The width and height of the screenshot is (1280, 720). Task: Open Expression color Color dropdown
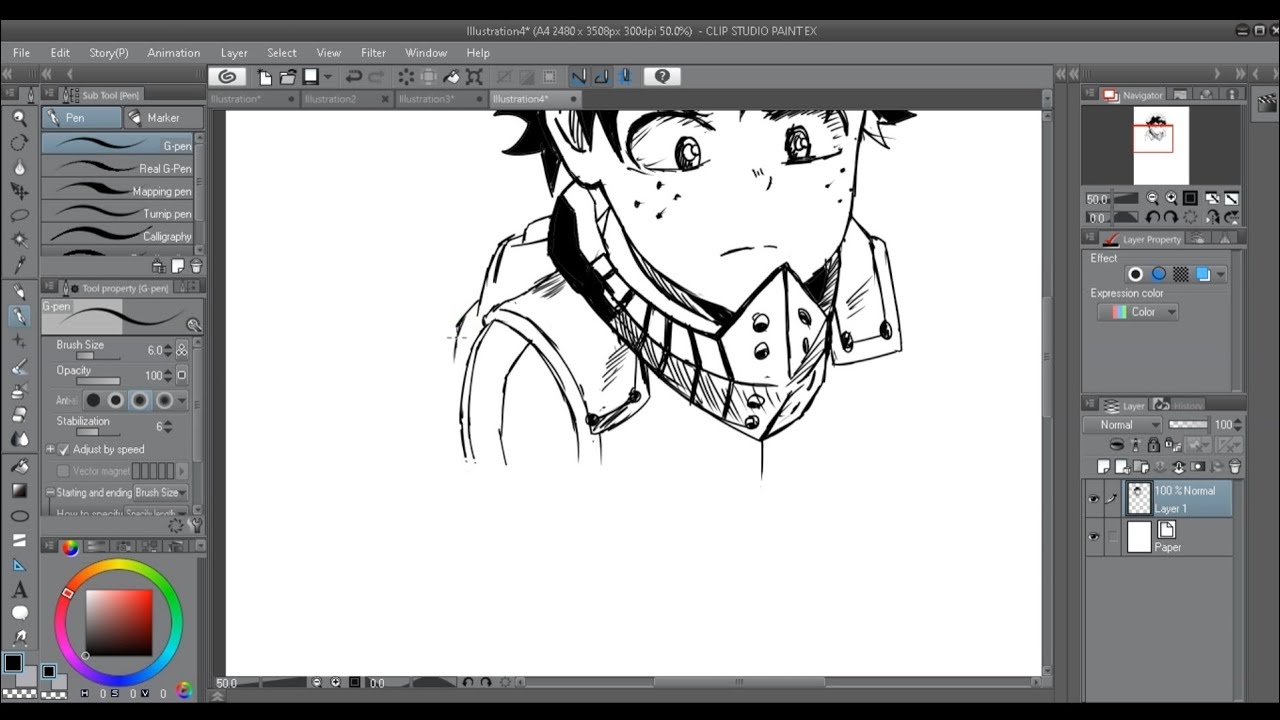coord(1138,312)
